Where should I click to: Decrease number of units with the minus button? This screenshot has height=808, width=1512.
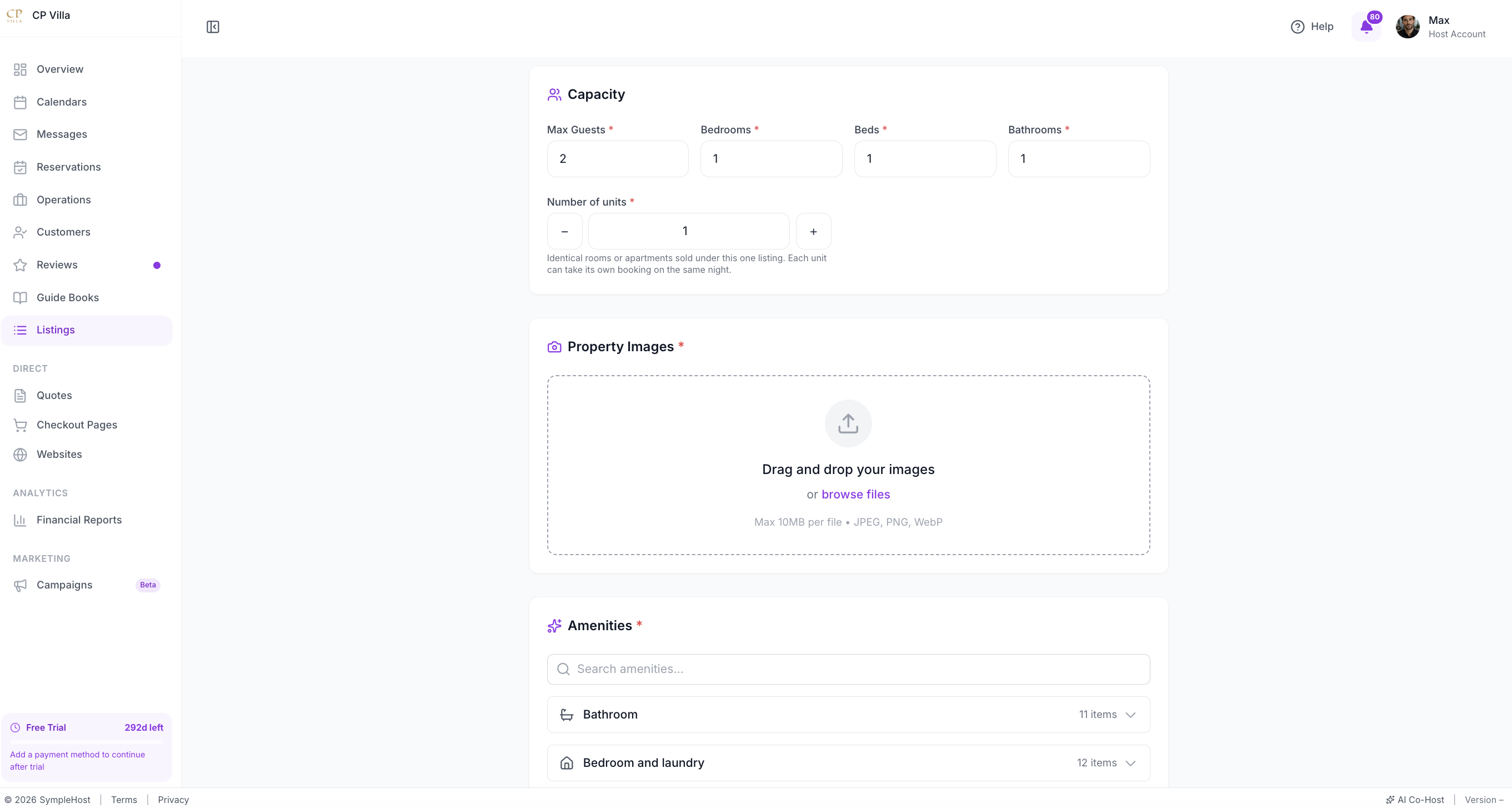565,231
